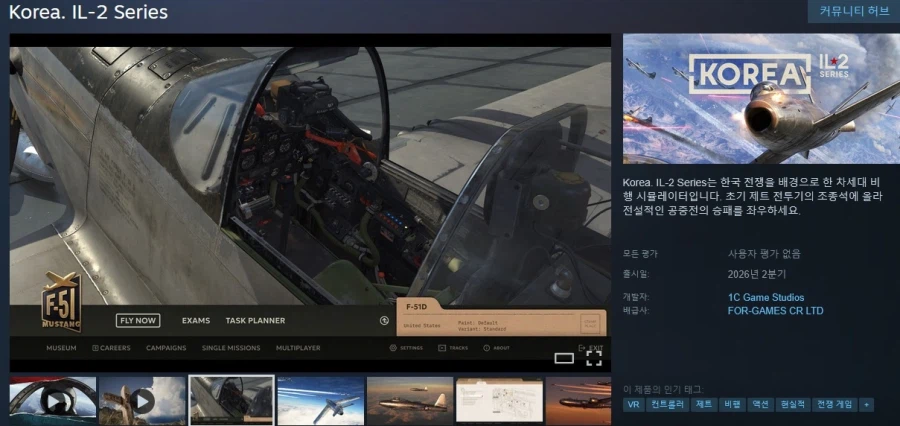
Task: Select the task planner map thumbnail
Action: [x=499, y=400]
